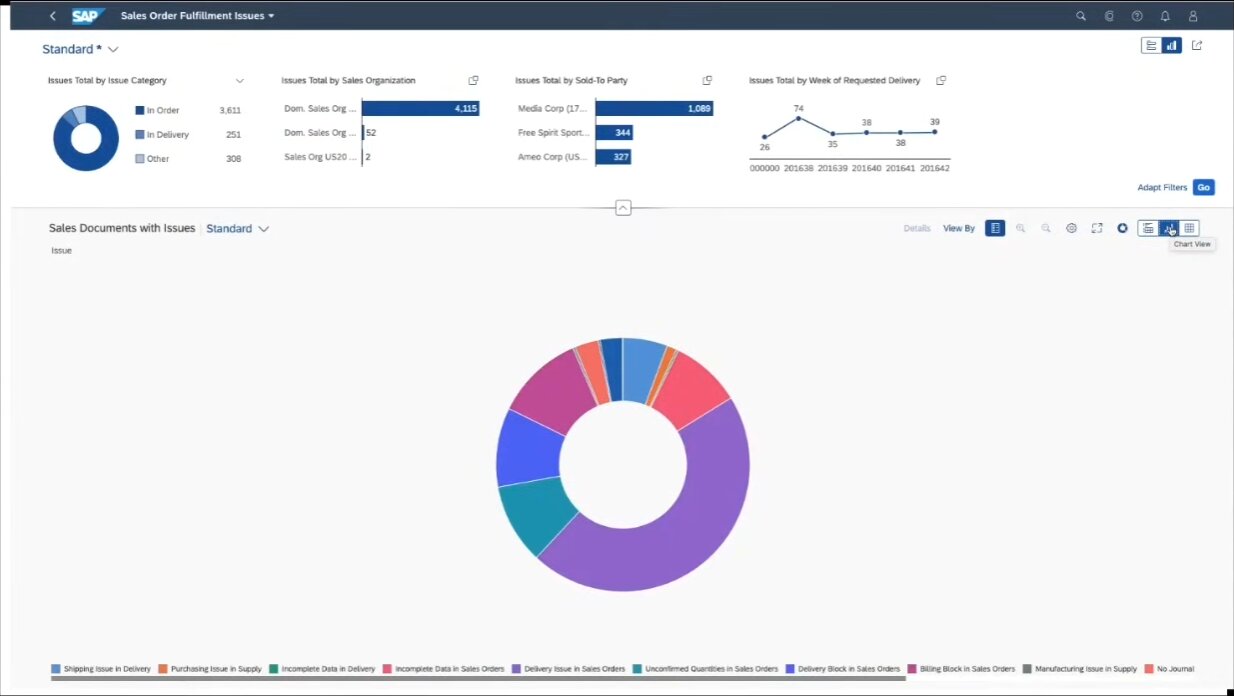This screenshot has width=1234, height=696.
Task: Click the share icon near filter bar
Action: 1197,45
